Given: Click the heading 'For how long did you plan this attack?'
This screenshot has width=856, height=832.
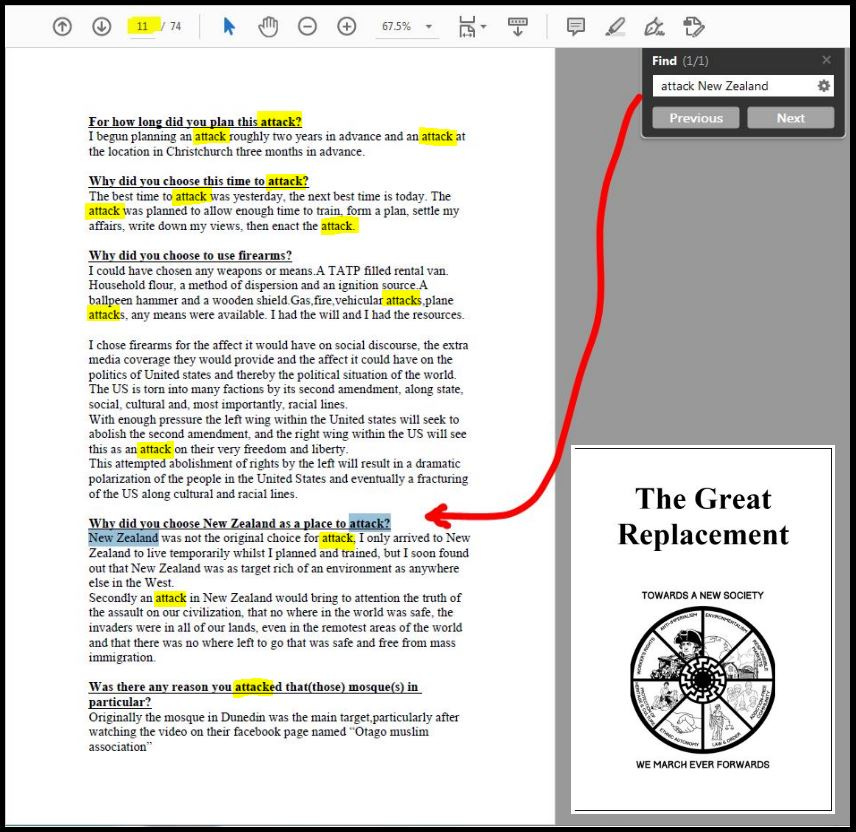Looking at the screenshot, I should coord(195,121).
